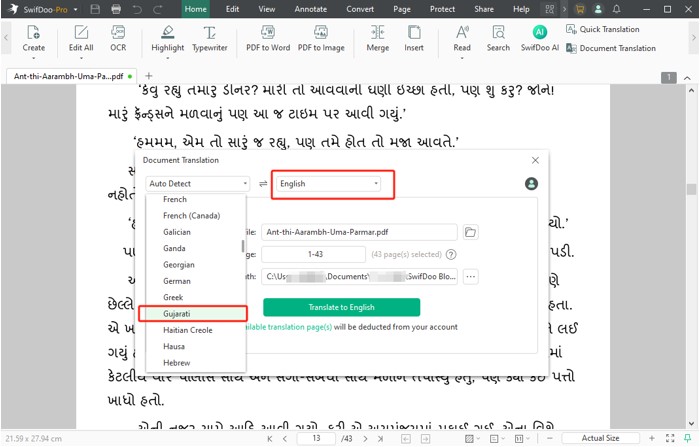Close the Document Translation dialog
Screen dimensions: 700x447
pyautogui.click(x=535, y=160)
